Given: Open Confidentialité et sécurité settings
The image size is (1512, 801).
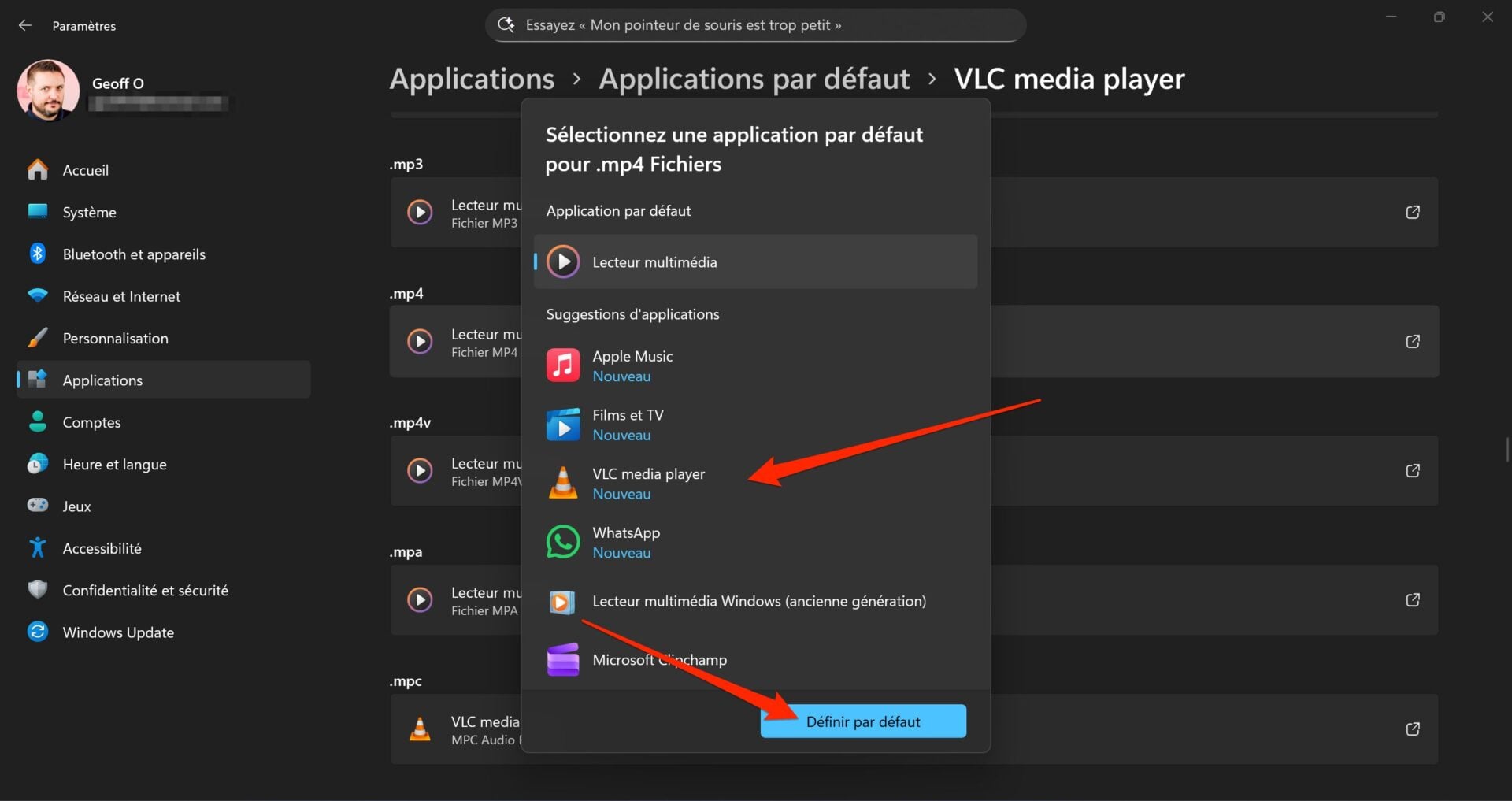Looking at the screenshot, I should [x=164, y=590].
